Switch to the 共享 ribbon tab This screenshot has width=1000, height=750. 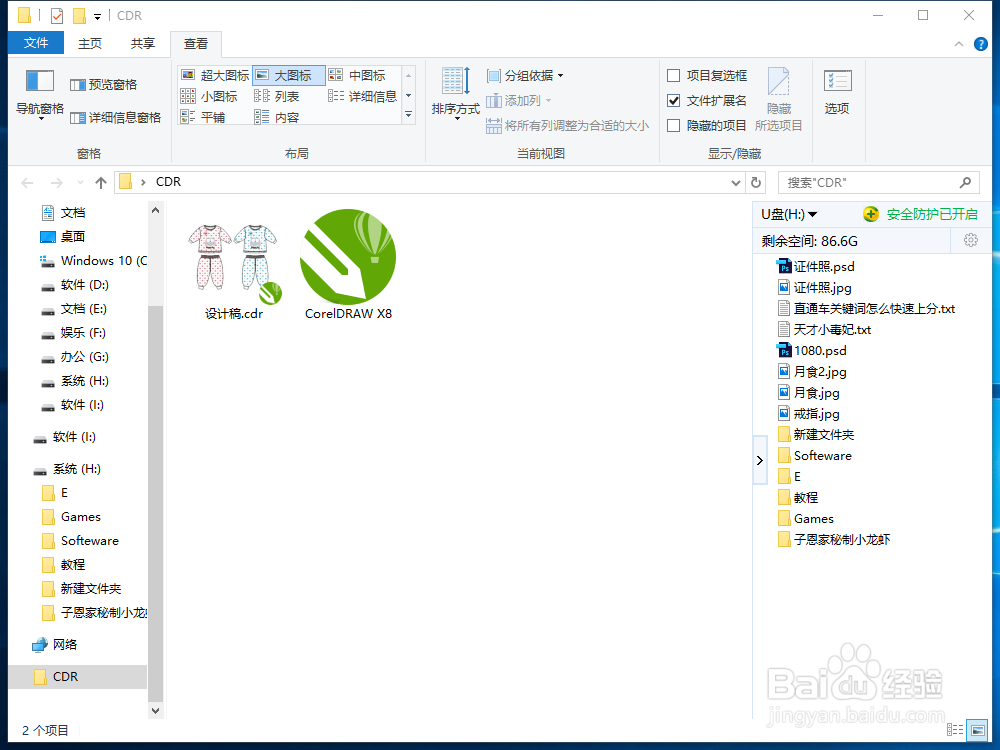142,43
